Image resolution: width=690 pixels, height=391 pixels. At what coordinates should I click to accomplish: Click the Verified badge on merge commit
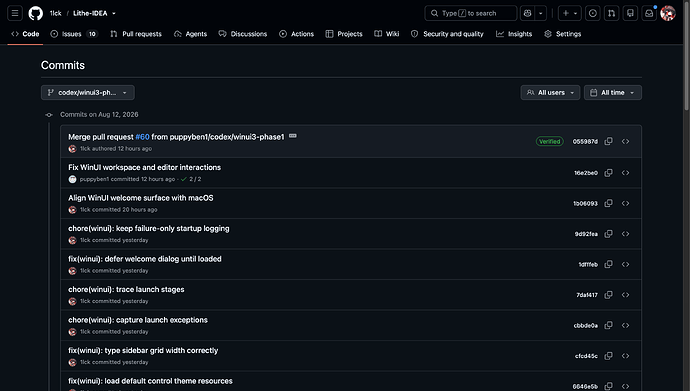click(550, 141)
